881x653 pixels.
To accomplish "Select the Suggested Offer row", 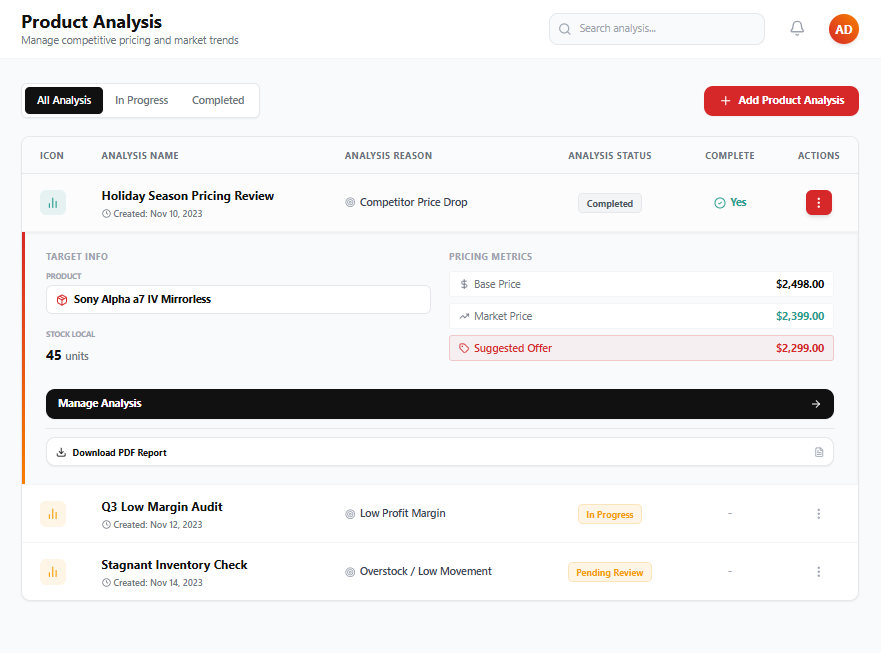I will pyautogui.click(x=641, y=348).
